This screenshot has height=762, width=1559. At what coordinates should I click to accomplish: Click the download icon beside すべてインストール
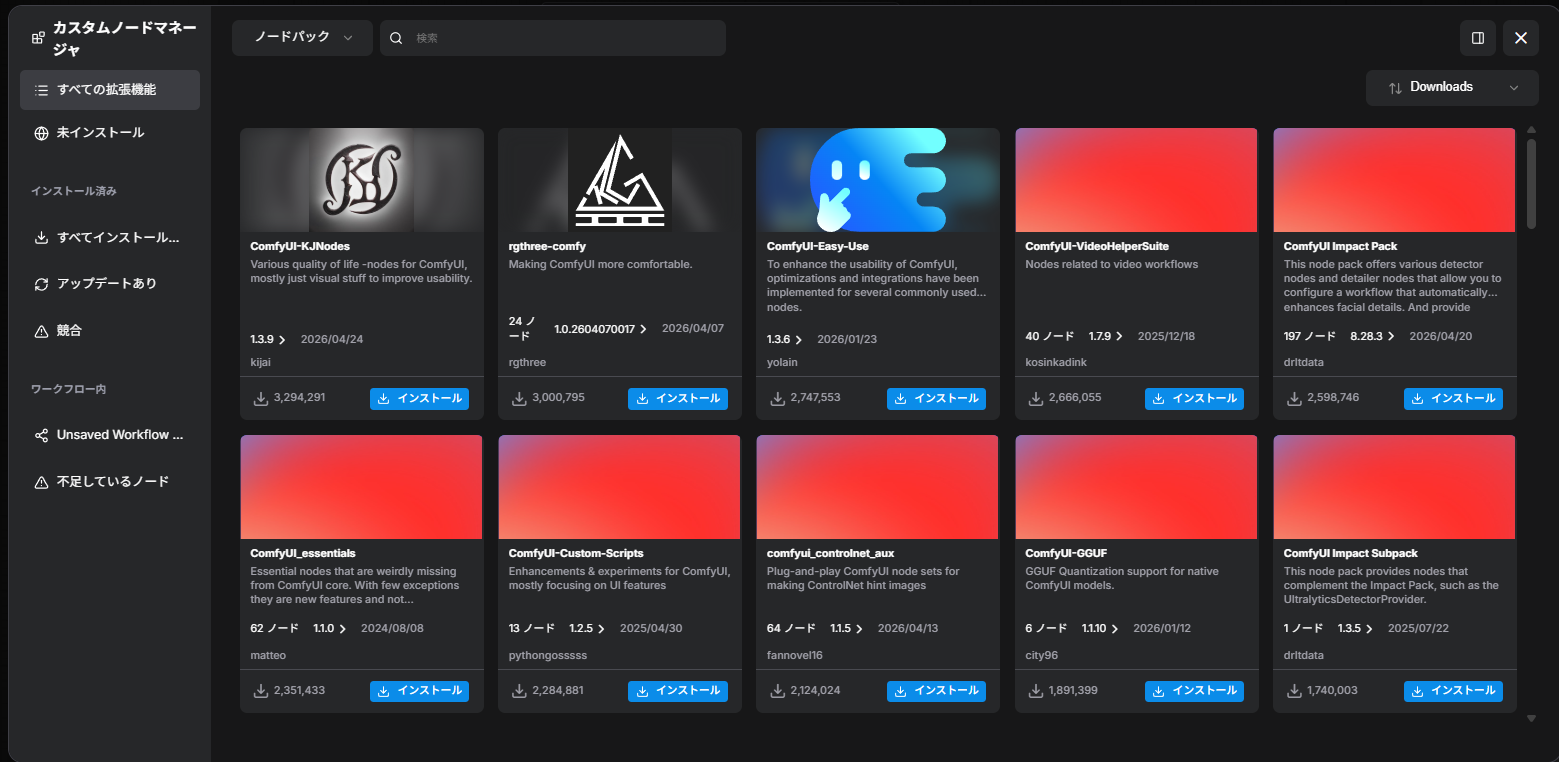tap(41, 238)
